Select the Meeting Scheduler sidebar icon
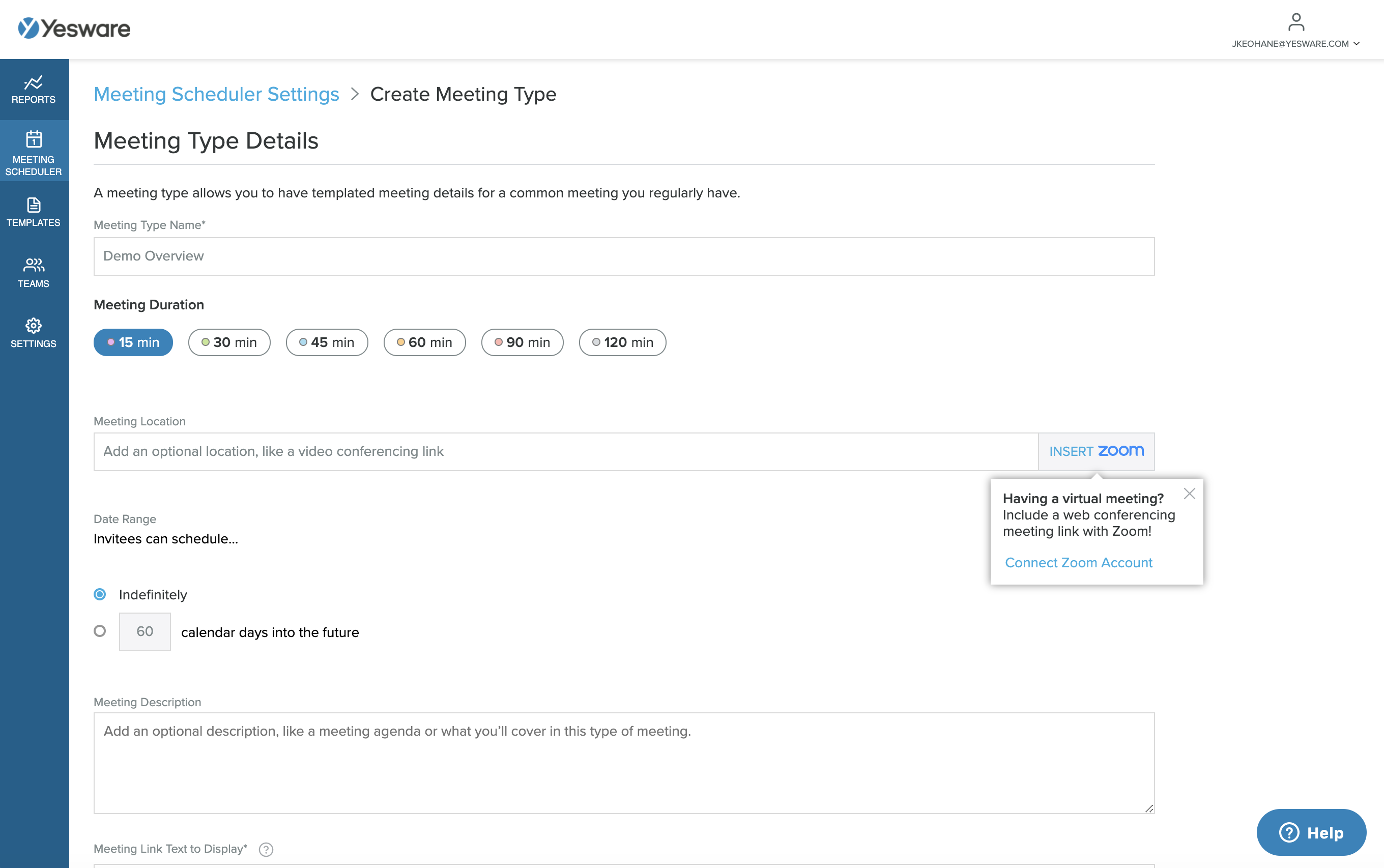Screen dimensions: 1384x868 point(34,152)
